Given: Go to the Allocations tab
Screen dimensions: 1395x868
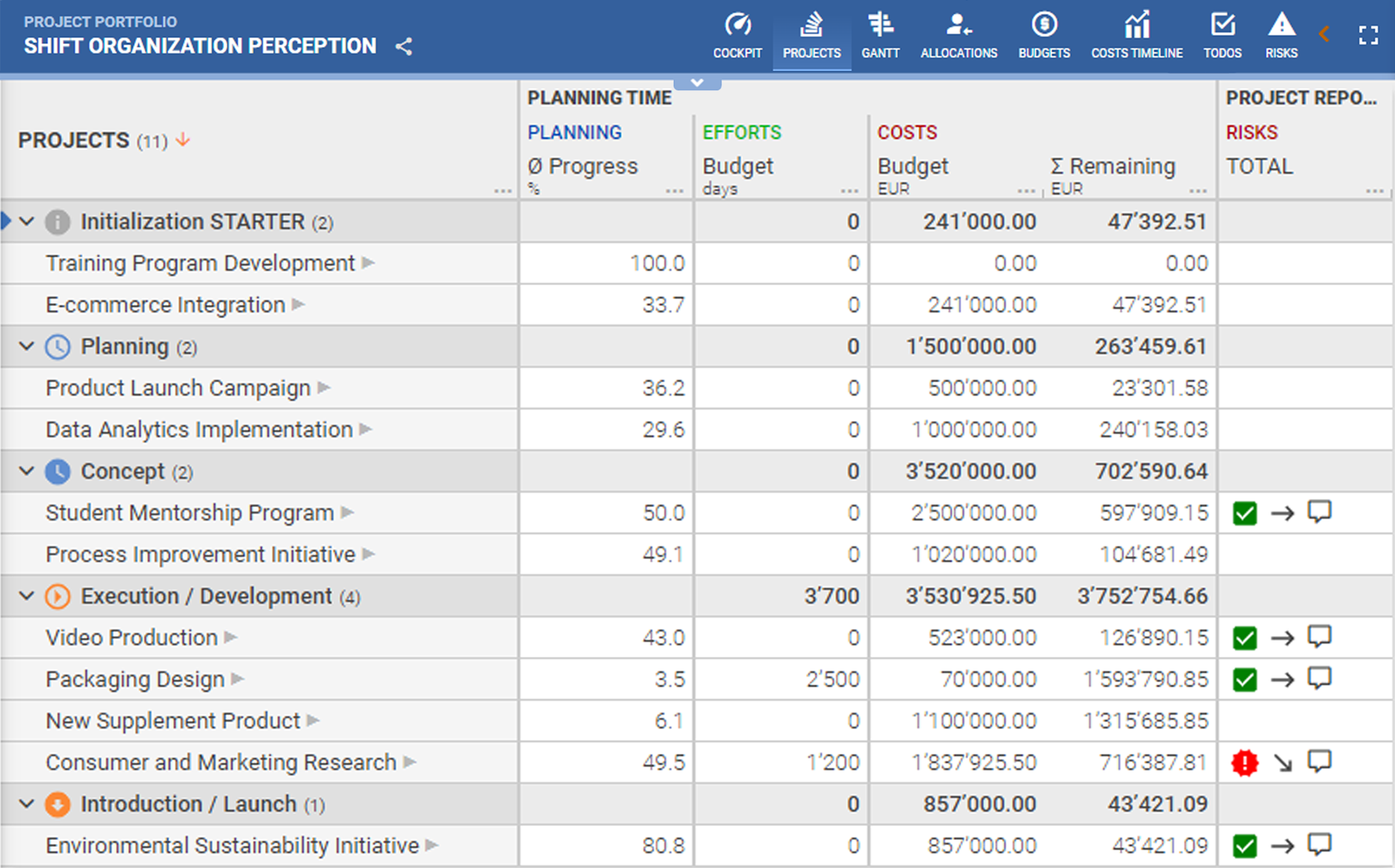Looking at the screenshot, I should (959, 36).
